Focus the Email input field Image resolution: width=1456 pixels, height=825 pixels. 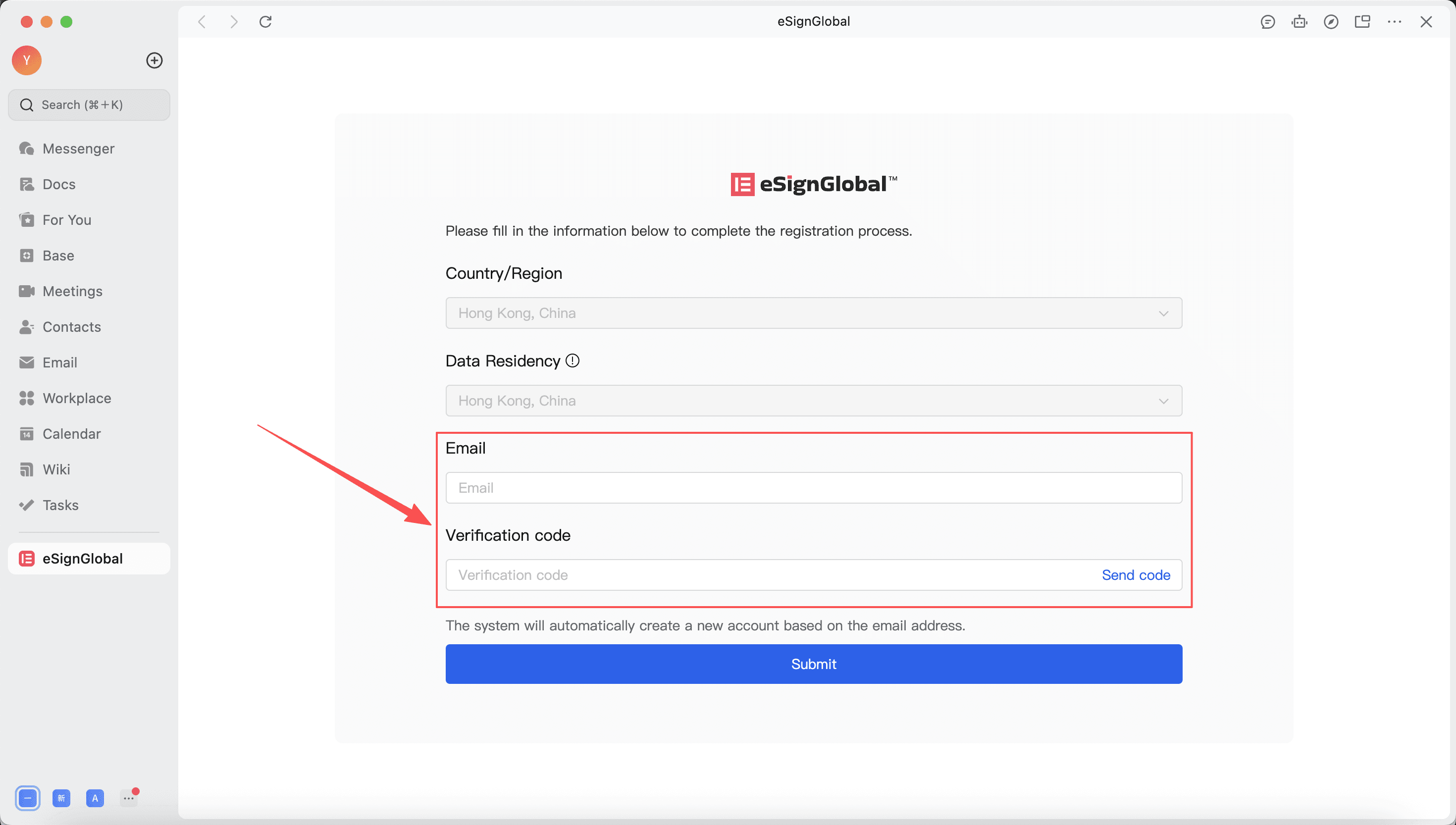pos(813,487)
